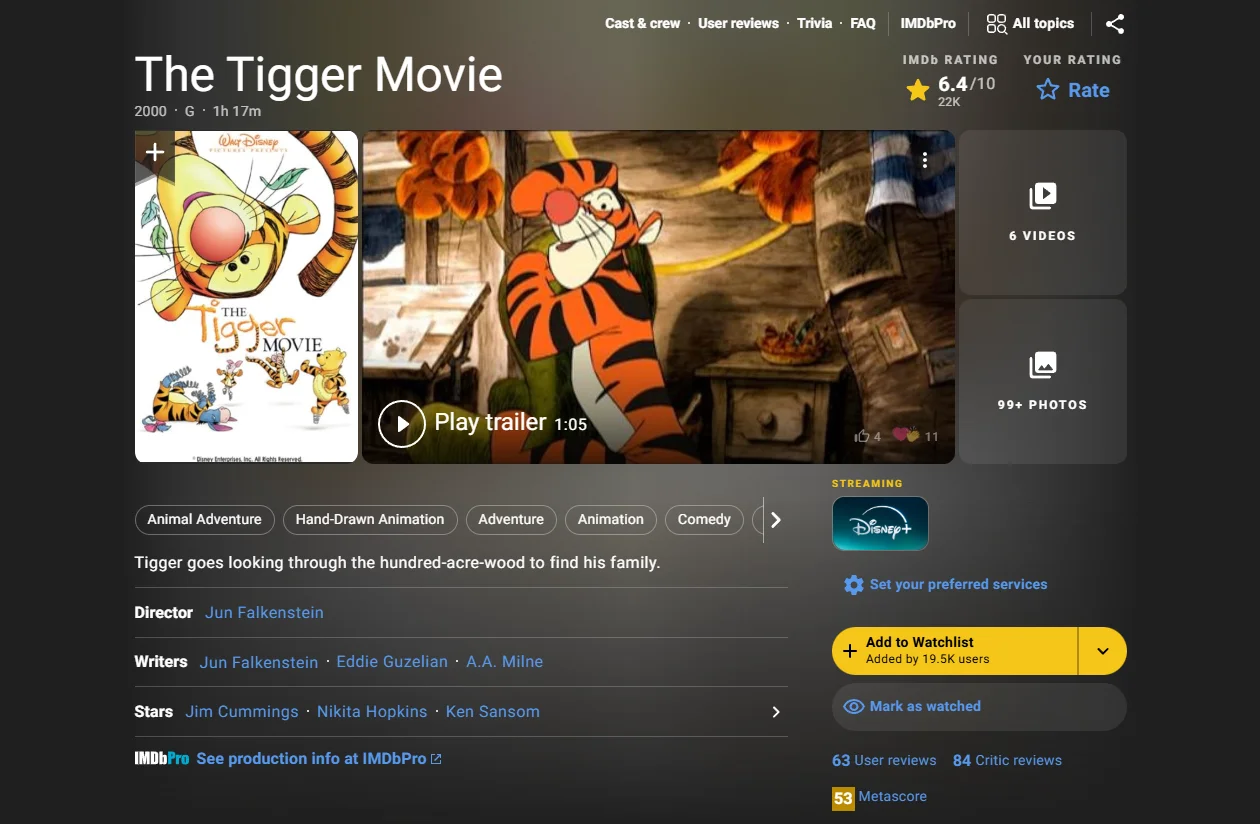Play the trailer
The width and height of the screenshot is (1260, 824).
(x=402, y=423)
